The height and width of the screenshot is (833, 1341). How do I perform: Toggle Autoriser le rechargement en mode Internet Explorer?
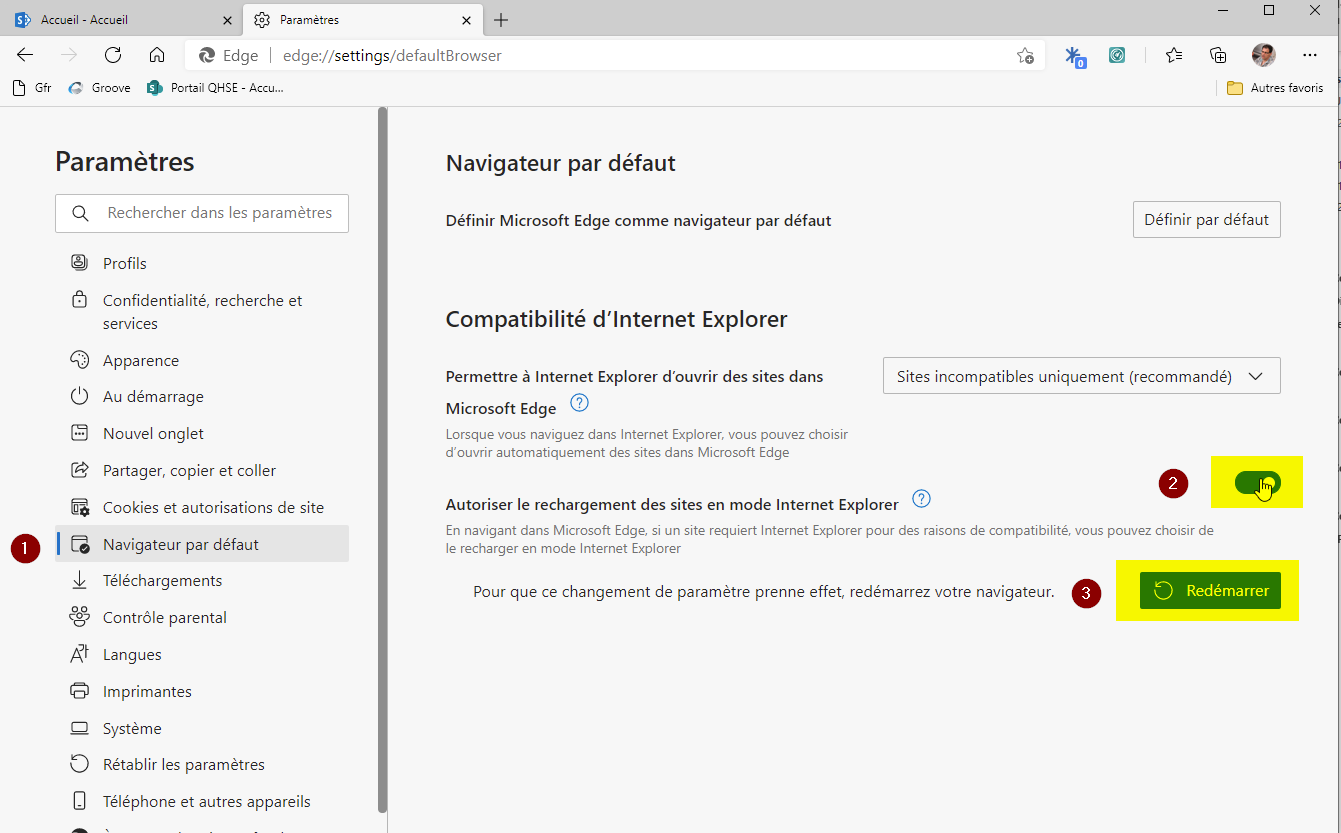coord(1257,483)
